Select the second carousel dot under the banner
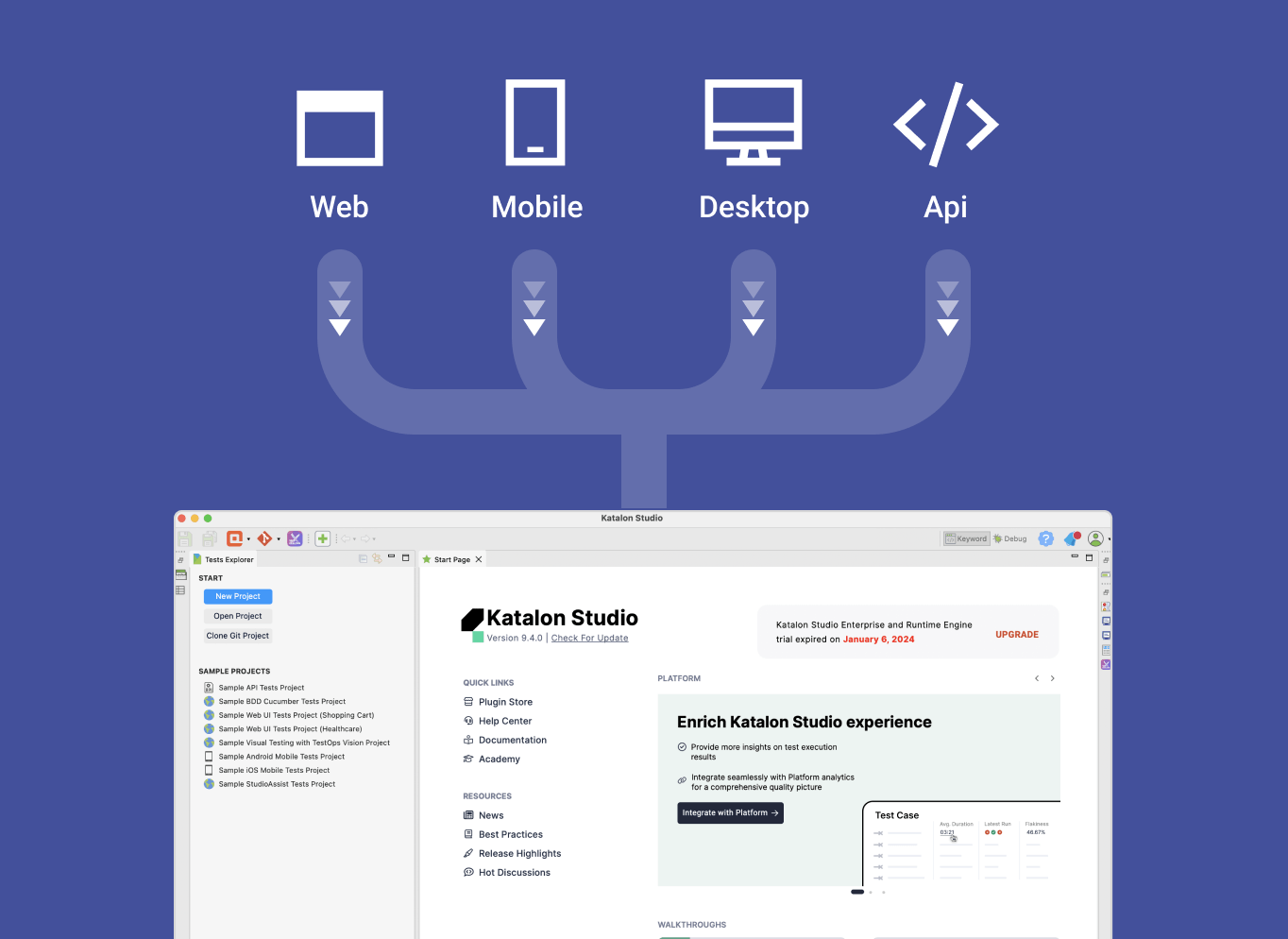 pyautogui.click(x=870, y=892)
